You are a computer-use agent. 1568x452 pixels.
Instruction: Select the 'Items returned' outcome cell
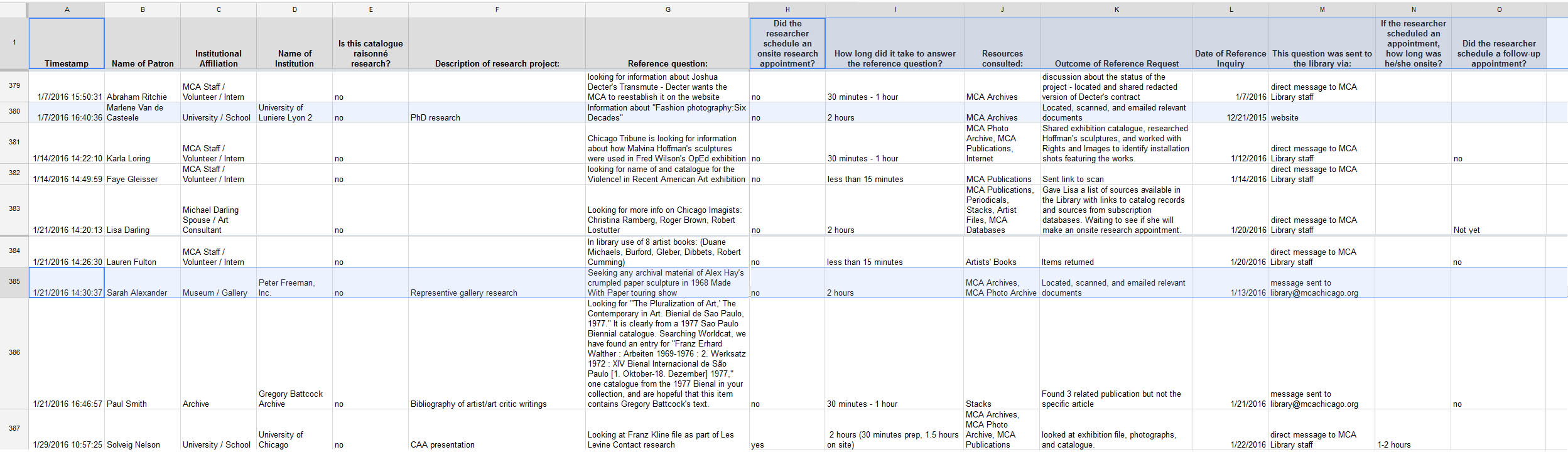pyautogui.click(x=1116, y=261)
